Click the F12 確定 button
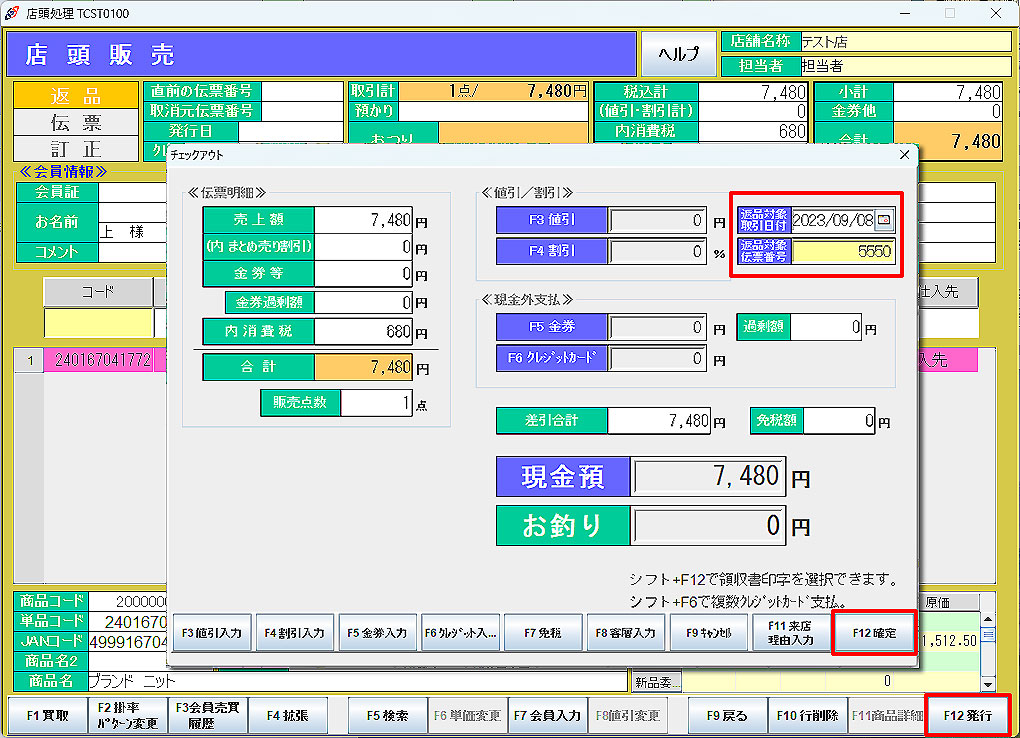Viewport: 1020px width, 738px height. (873, 632)
